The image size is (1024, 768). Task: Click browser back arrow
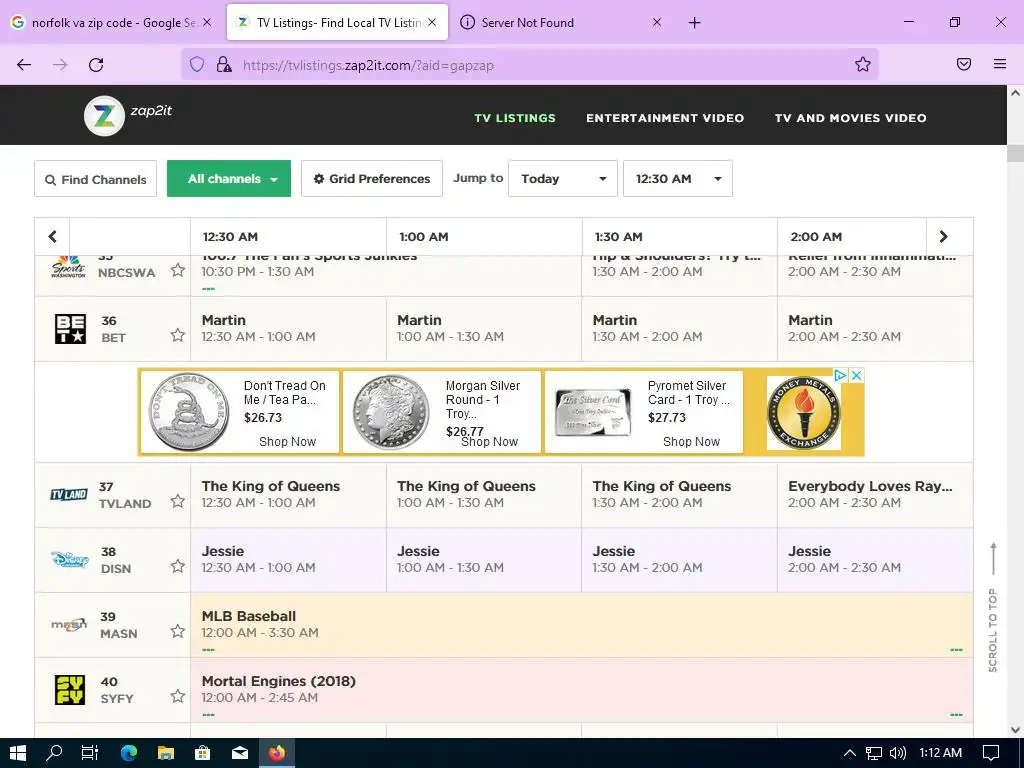(24, 65)
